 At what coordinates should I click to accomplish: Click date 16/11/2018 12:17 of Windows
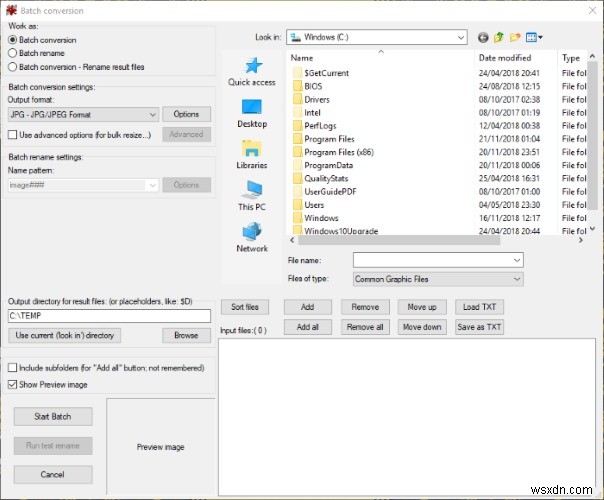[509, 218]
